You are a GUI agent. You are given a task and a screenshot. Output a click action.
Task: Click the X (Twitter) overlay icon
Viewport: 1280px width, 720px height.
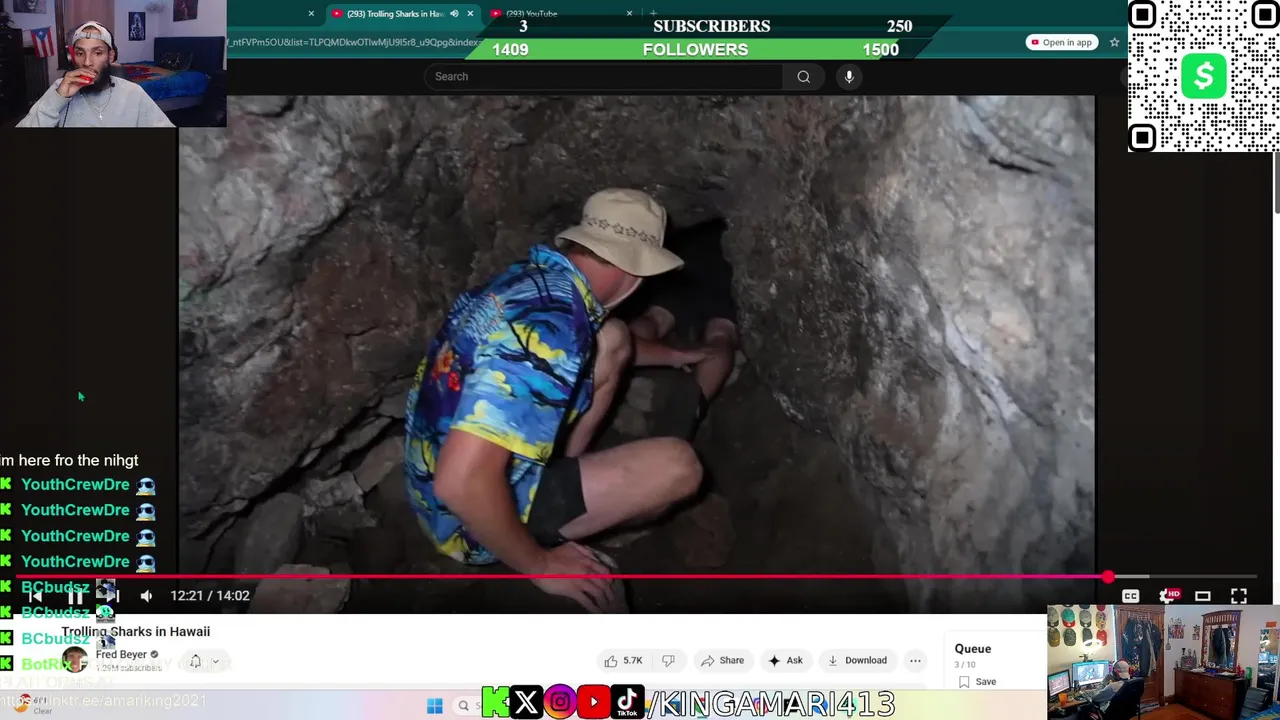(526, 702)
